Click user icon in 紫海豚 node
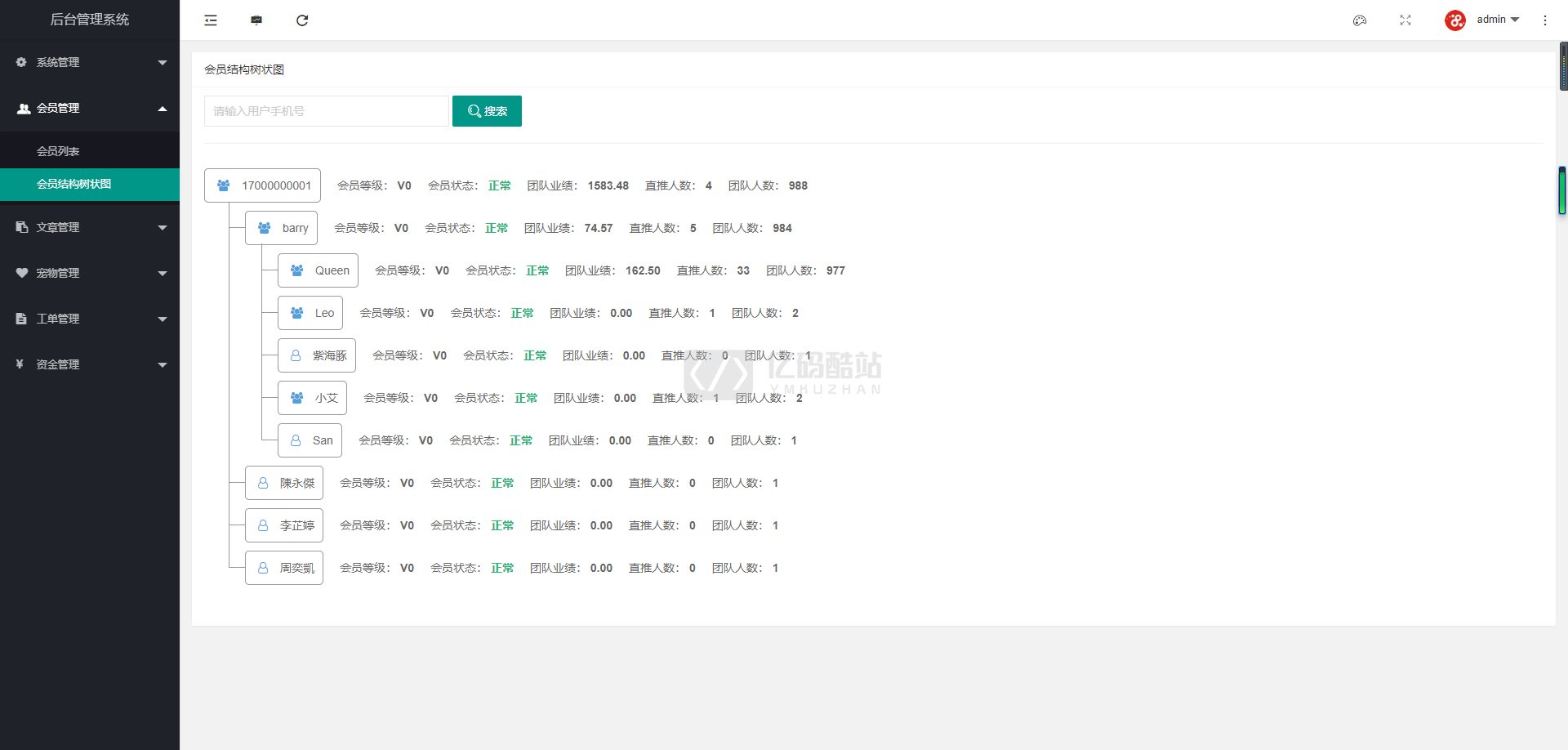The height and width of the screenshot is (750, 1568). pyautogui.click(x=296, y=355)
